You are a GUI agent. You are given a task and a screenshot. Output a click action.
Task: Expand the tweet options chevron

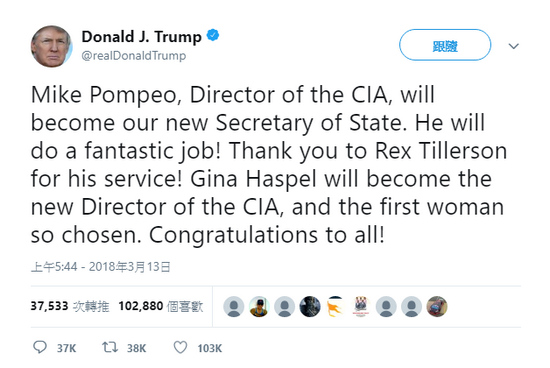tap(514, 46)
